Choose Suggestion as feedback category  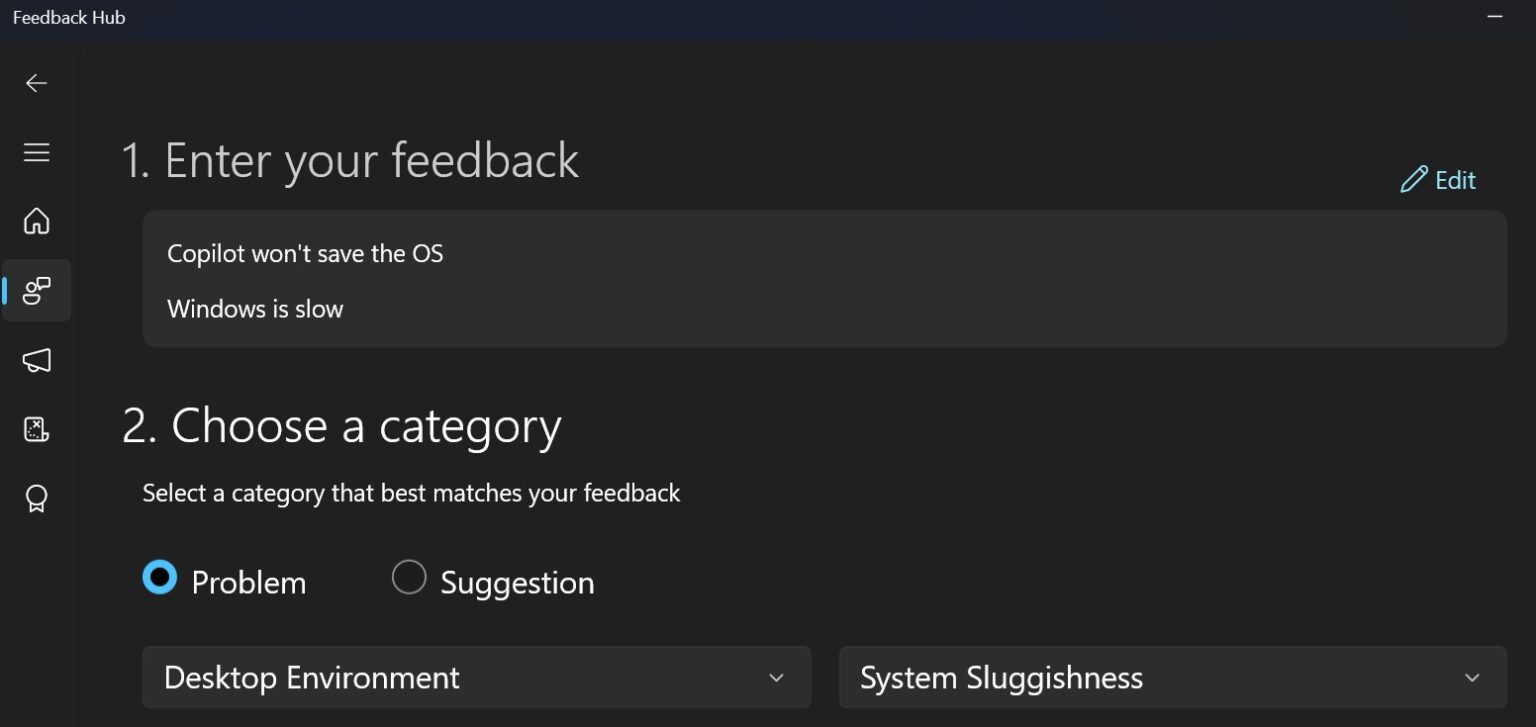[409, 577]
